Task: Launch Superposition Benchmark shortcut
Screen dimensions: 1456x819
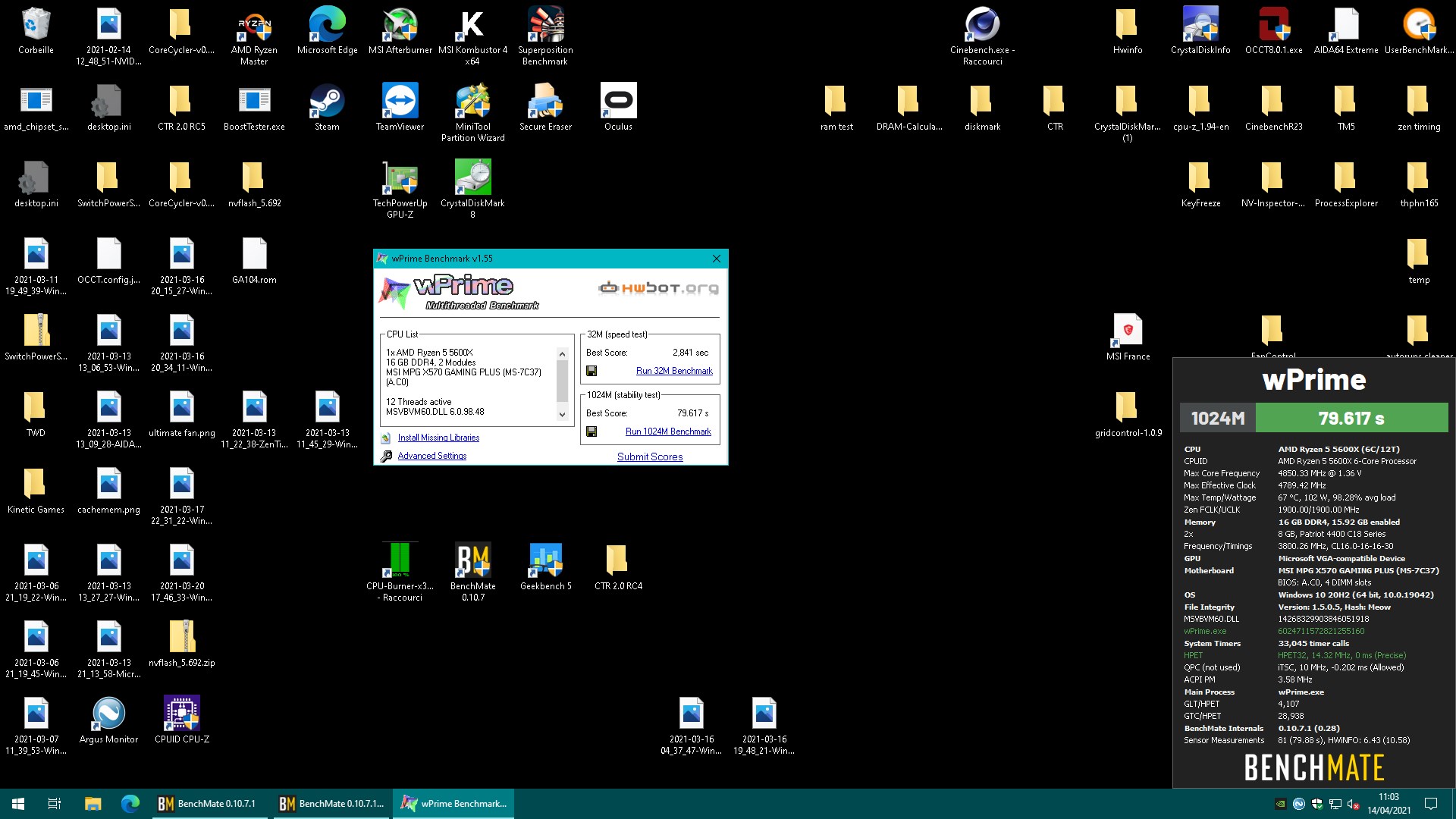Action: (x=545, y=36)
